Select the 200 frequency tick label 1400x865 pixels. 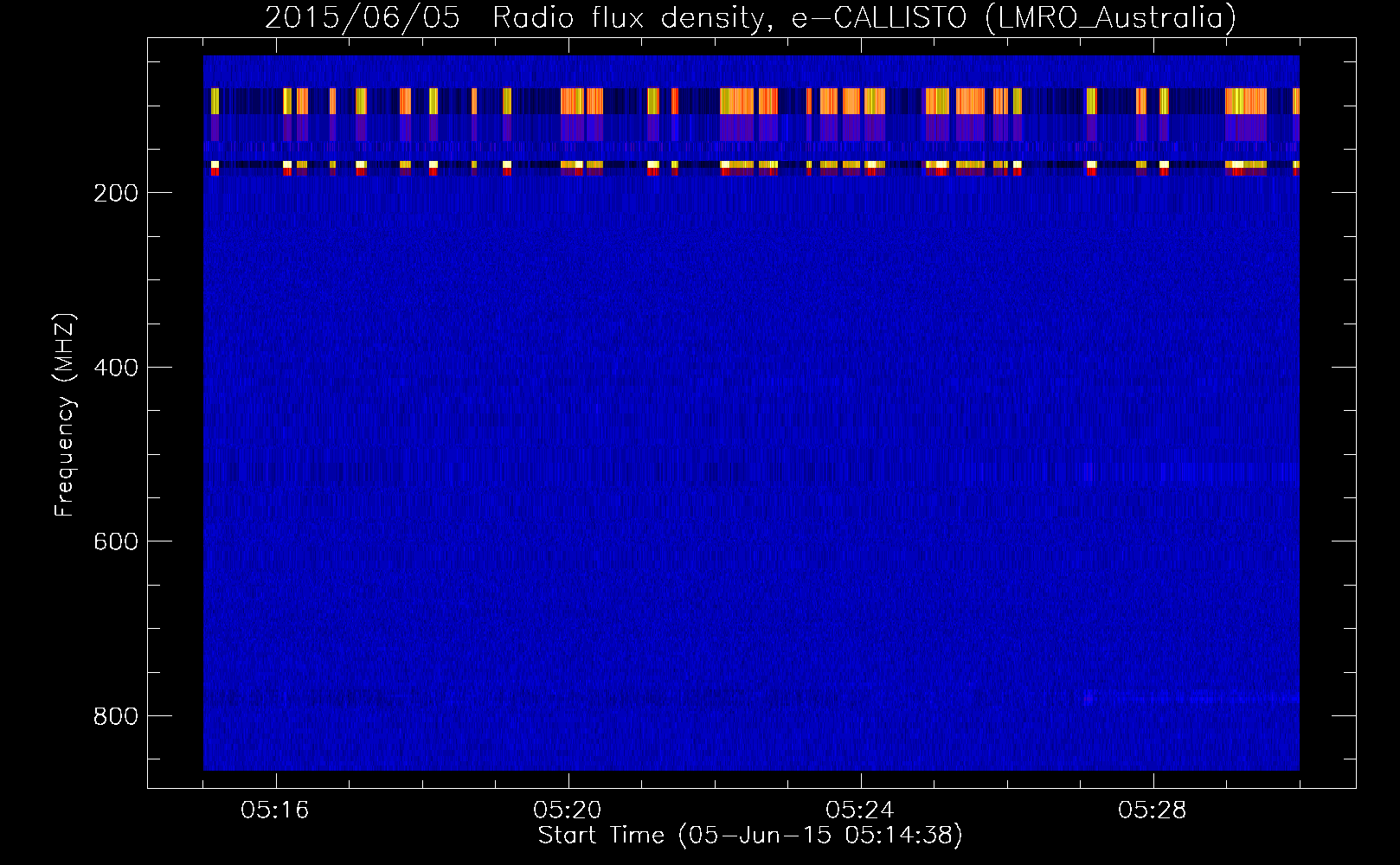[x=116, y=193]
